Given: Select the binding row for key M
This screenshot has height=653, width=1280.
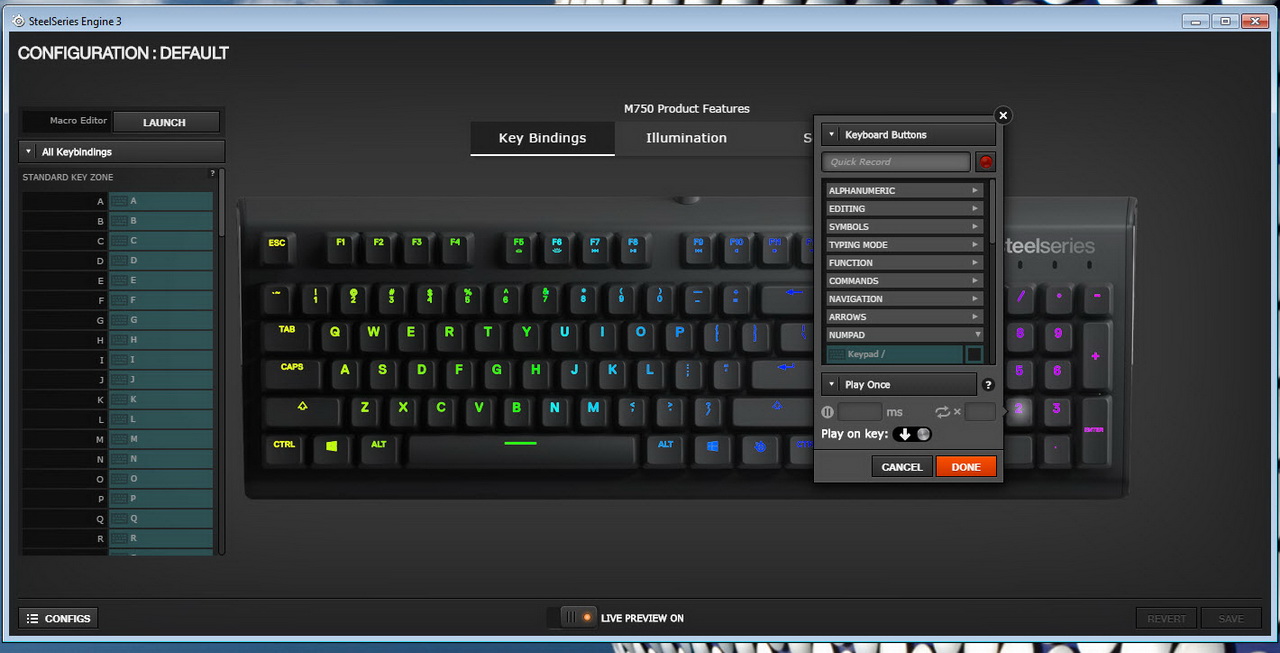Looking at the screenshot, I should [x=118, y=439].
